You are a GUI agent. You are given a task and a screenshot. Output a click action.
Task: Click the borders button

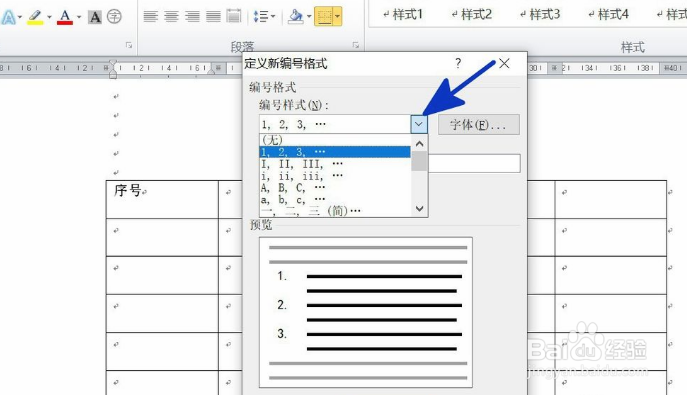point(324,17)
